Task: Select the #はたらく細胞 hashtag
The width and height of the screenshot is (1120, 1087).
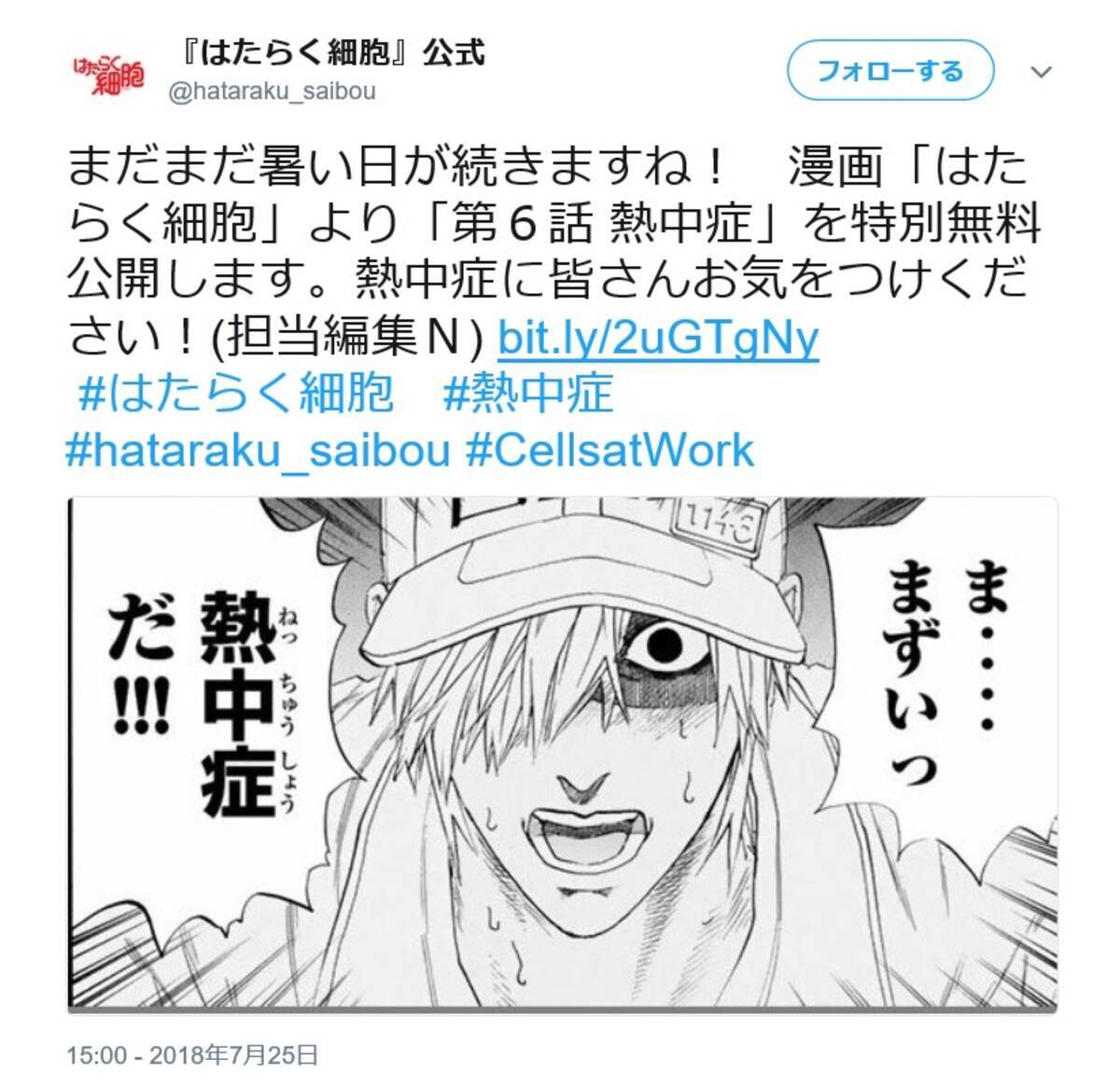Action: tap(236, 394)
